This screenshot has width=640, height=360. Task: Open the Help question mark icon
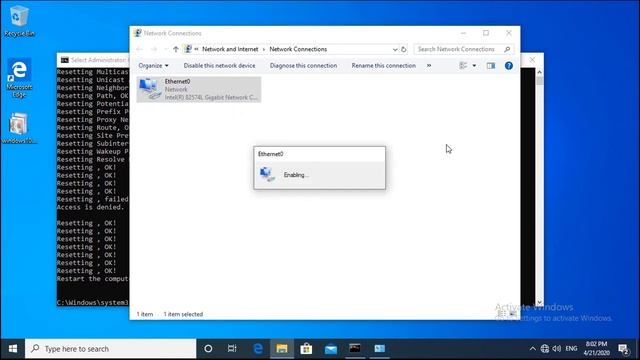pos(509,65)
